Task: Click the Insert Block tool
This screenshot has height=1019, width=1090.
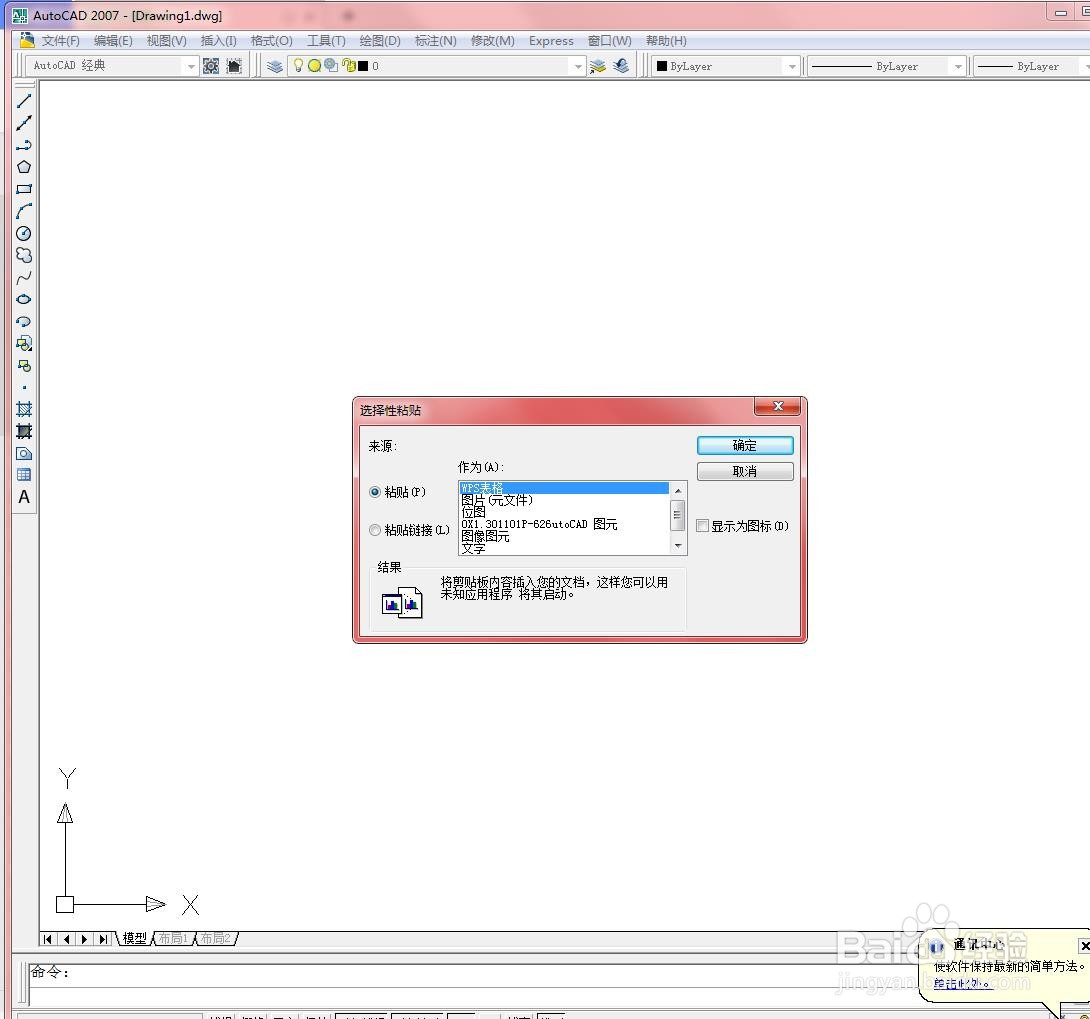Action: [24, 343]
